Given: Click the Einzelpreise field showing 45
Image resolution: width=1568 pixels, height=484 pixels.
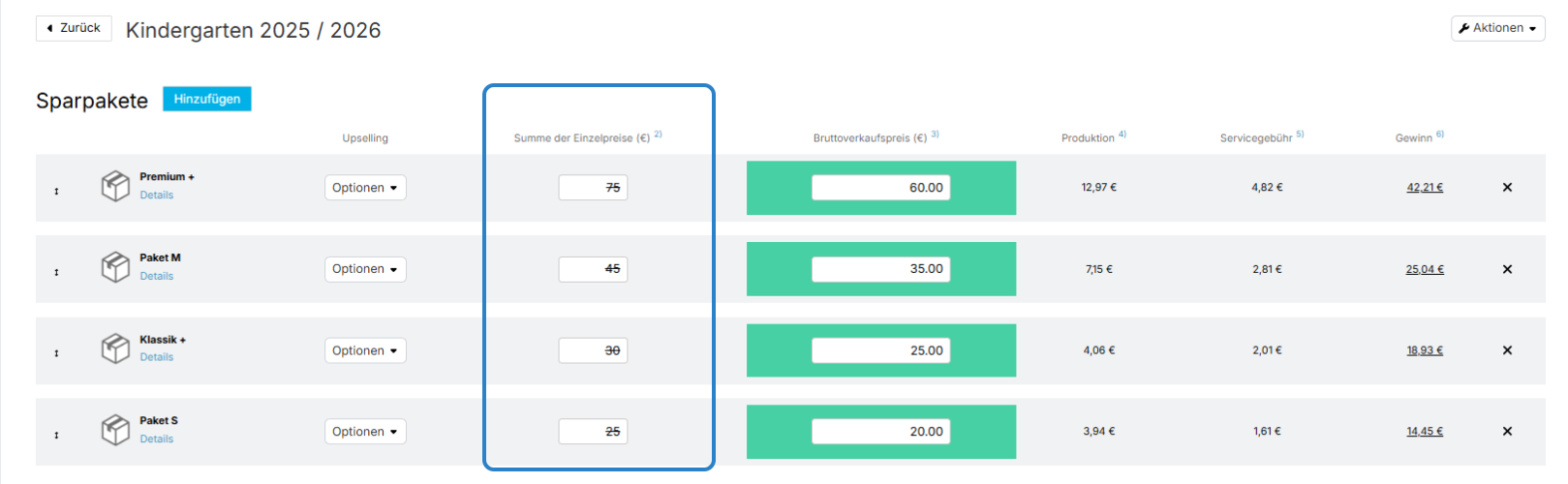Looking at the screenshot, I should coord(593,269).
